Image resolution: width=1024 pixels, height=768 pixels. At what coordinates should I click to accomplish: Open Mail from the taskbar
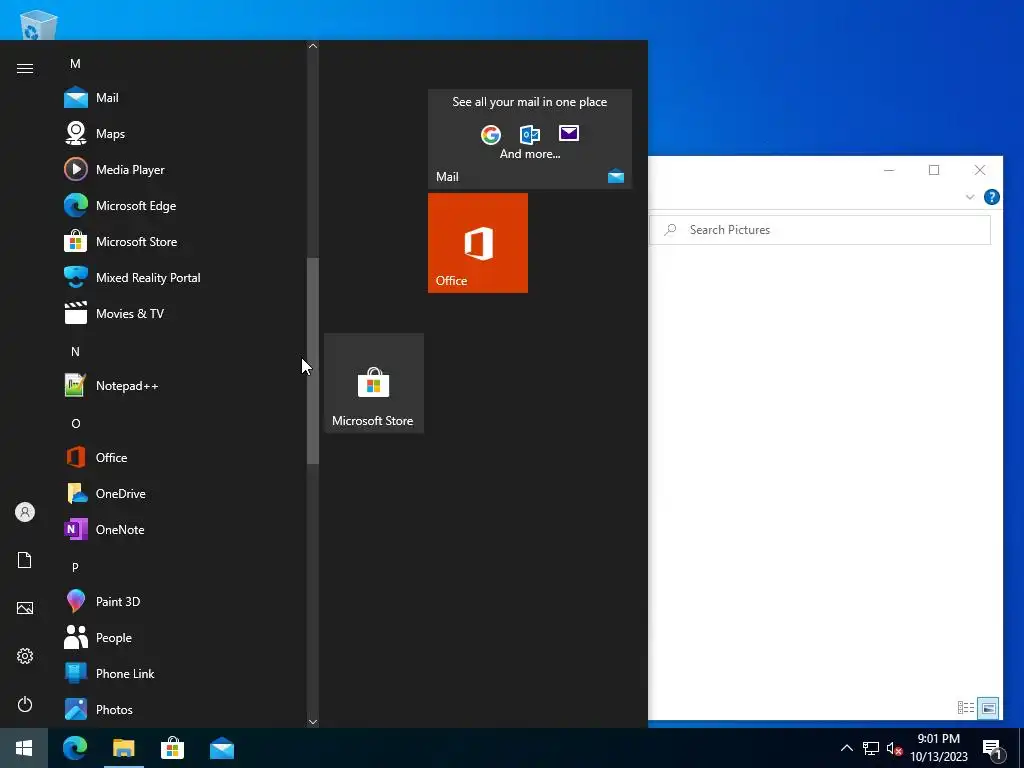pos(222,748)
